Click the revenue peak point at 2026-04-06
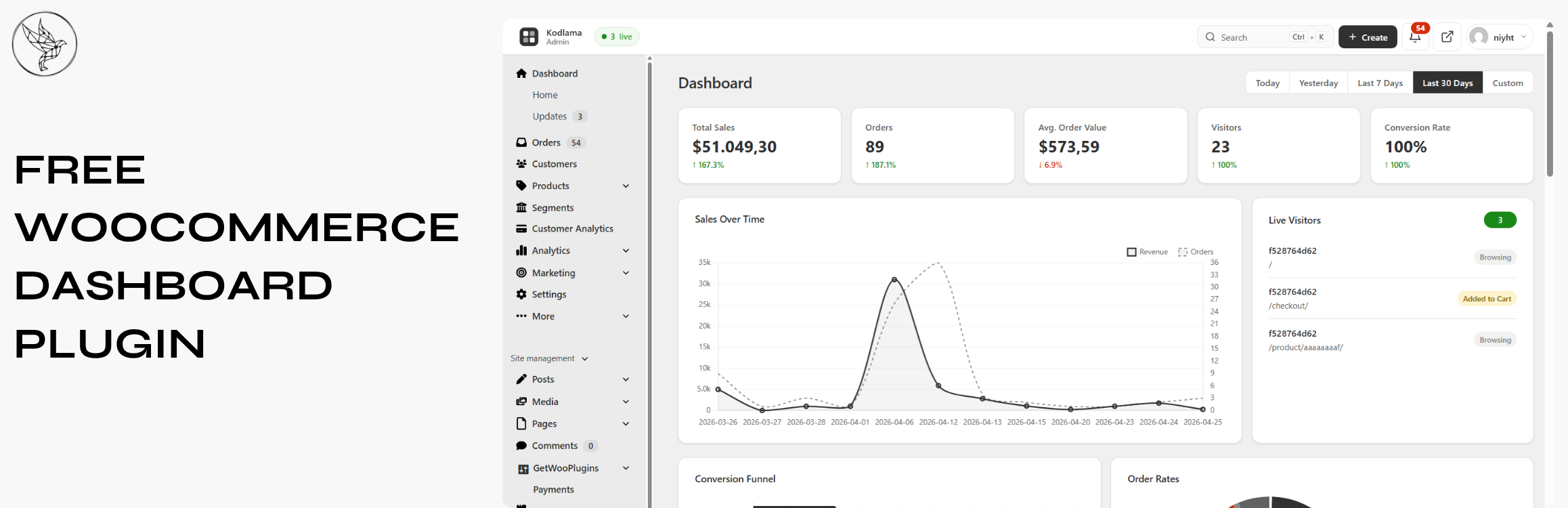Image resolution: width=1568 pixels, height=508 pixels. (x=894, y=279)
